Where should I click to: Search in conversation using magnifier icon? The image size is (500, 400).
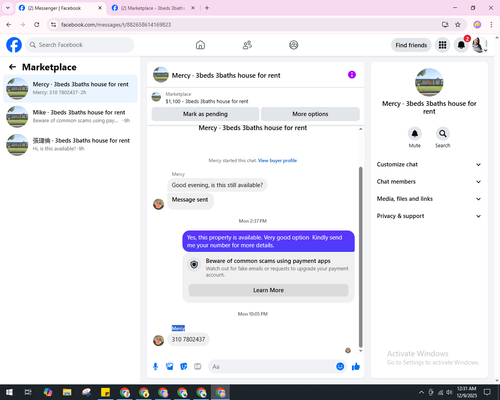click(x=443, y=134)
